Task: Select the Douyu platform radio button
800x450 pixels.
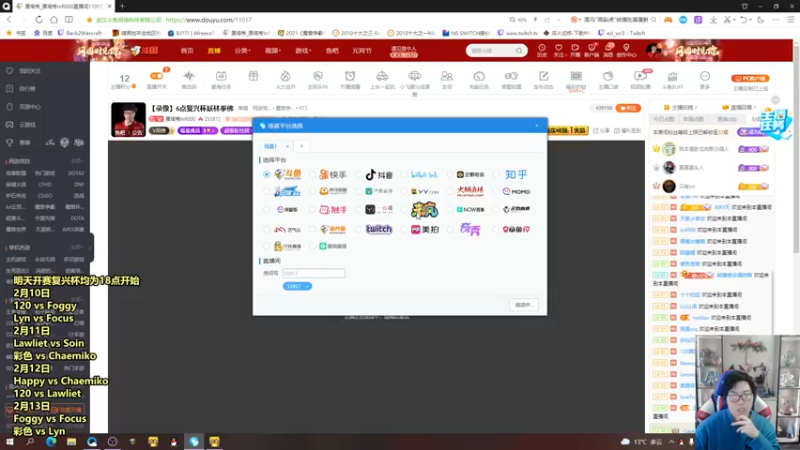Action: point(266,174)
